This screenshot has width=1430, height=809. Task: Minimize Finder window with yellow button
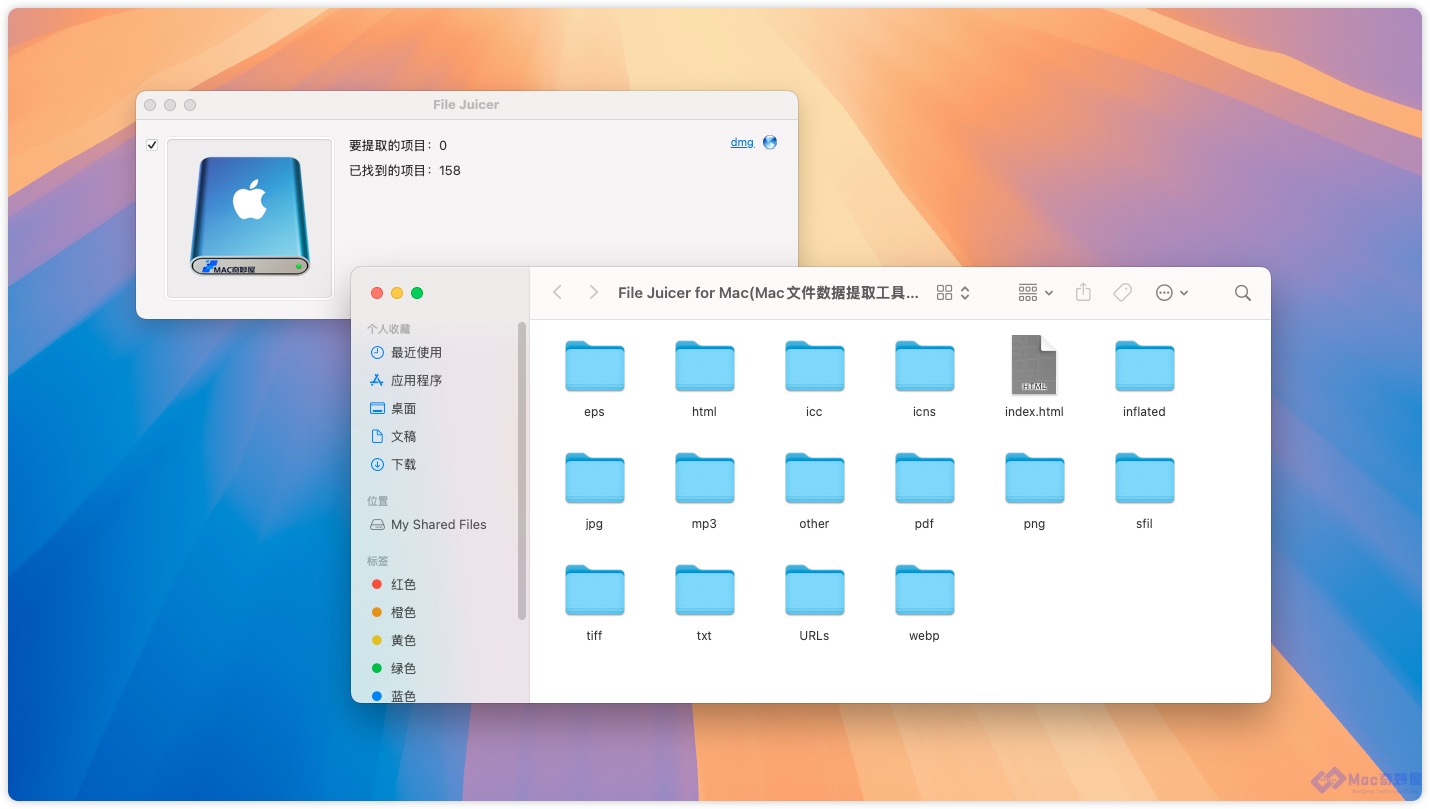click(397, 293)
